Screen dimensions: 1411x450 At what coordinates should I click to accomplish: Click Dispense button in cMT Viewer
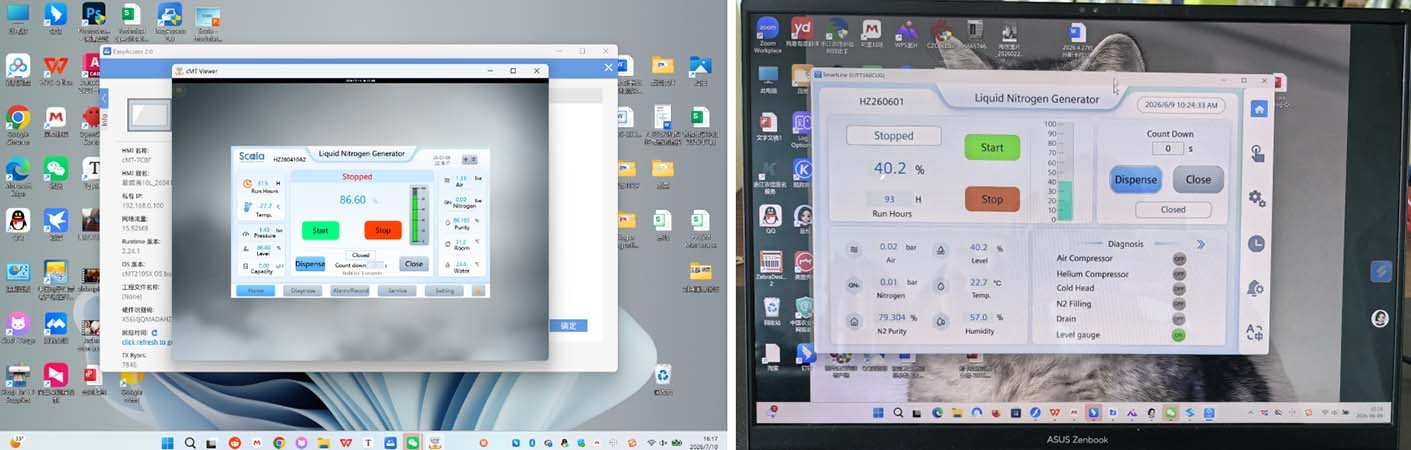(310, 264)
